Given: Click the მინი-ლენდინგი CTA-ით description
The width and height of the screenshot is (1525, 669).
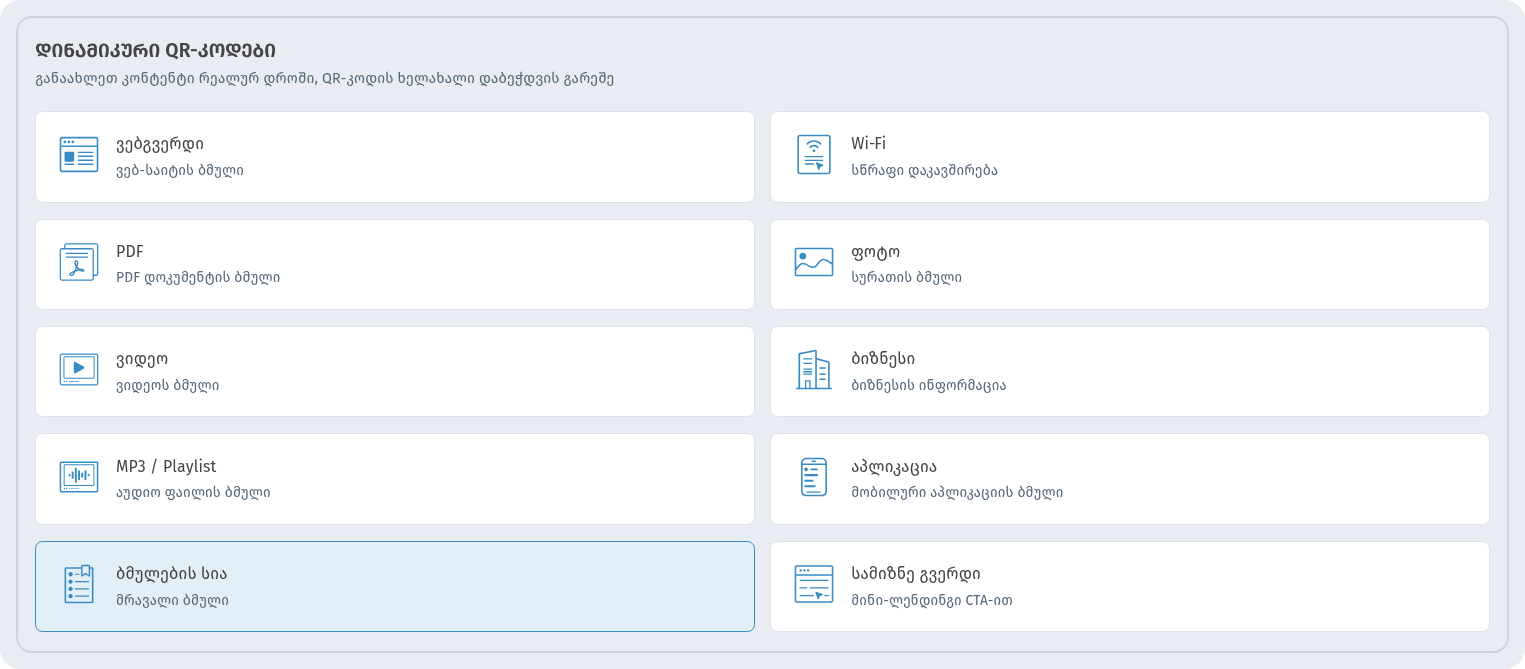Looking at the screenshot, I should [x=932, y=600].
